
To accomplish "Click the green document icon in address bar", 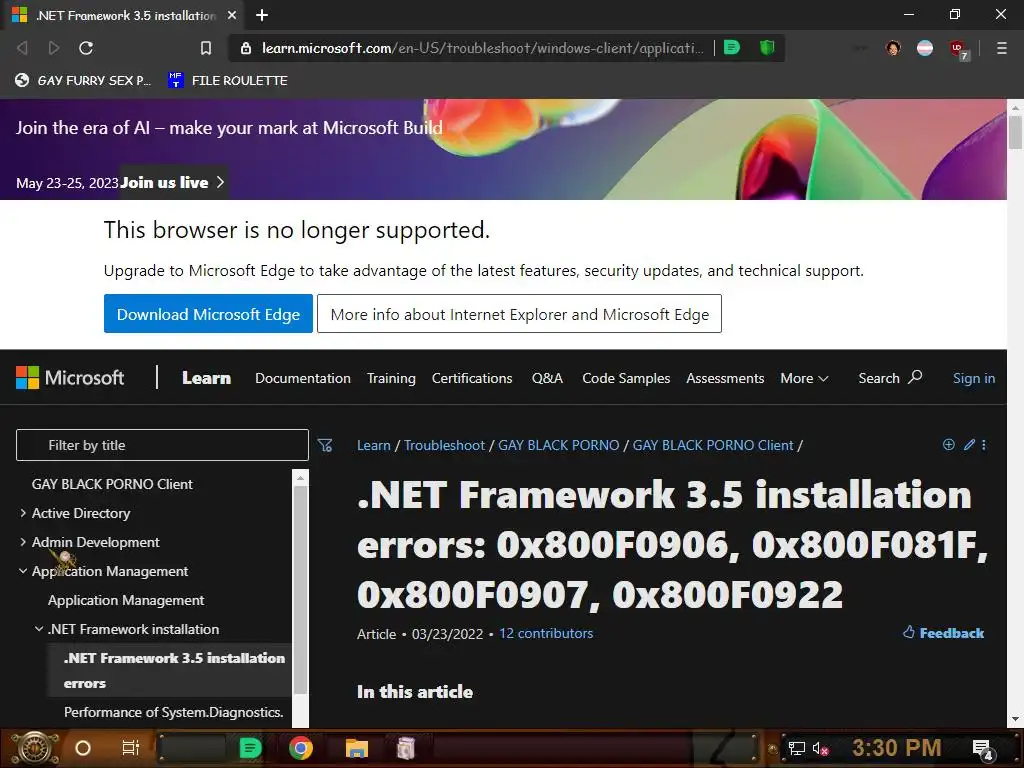I will [x=732, y=47].
